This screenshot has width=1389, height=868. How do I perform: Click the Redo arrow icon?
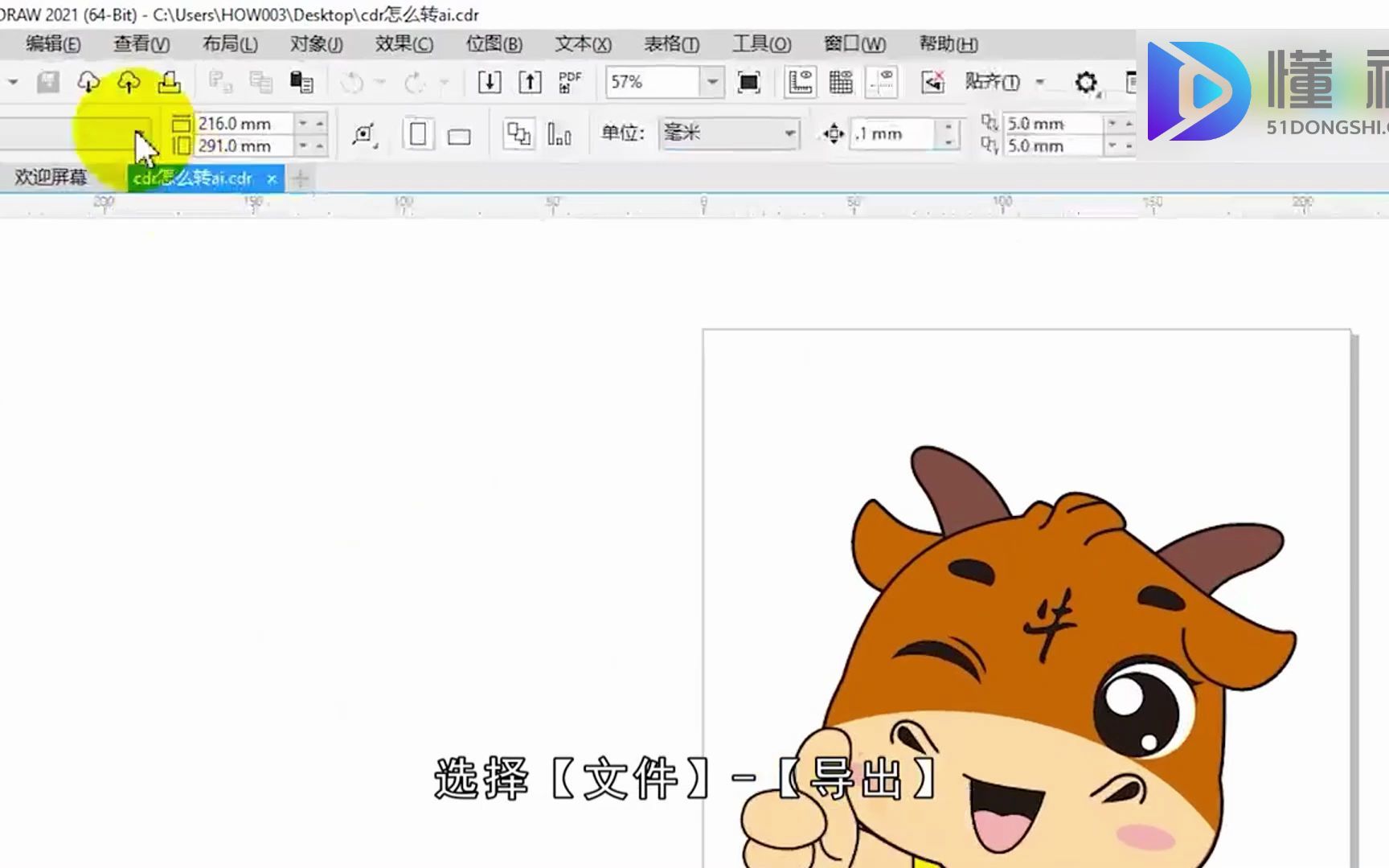[415, 82]
